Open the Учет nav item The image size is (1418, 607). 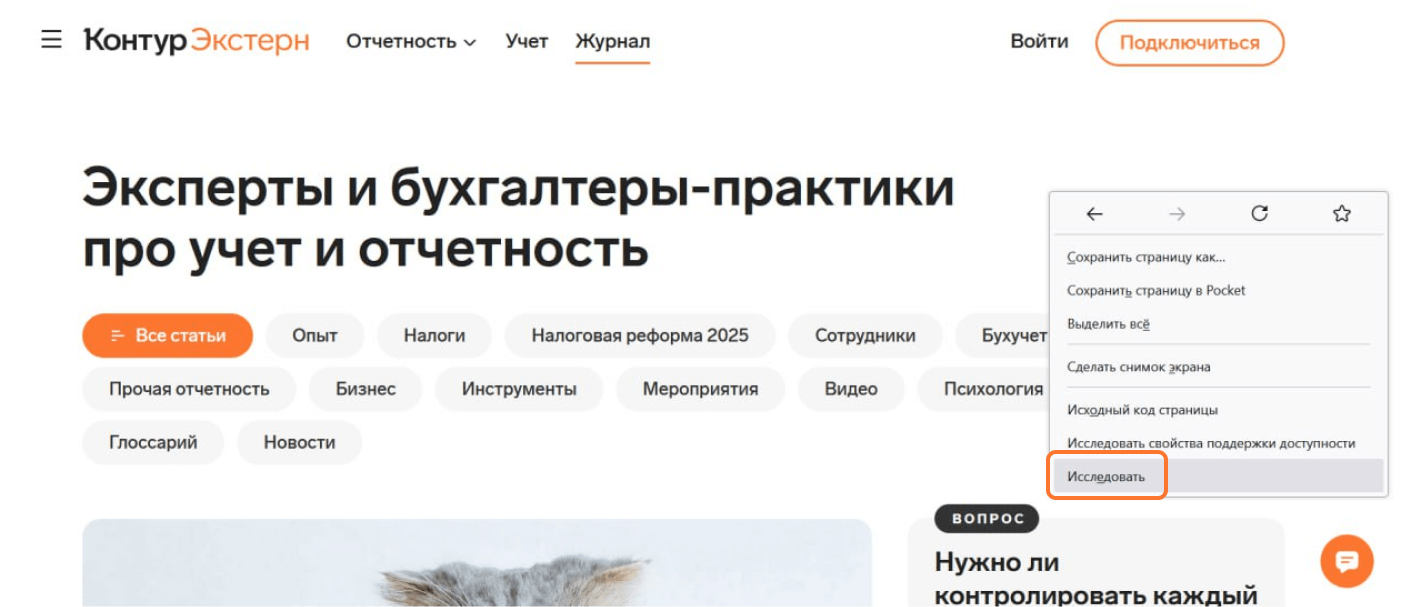pyautogui.click(x=527, y=42)
